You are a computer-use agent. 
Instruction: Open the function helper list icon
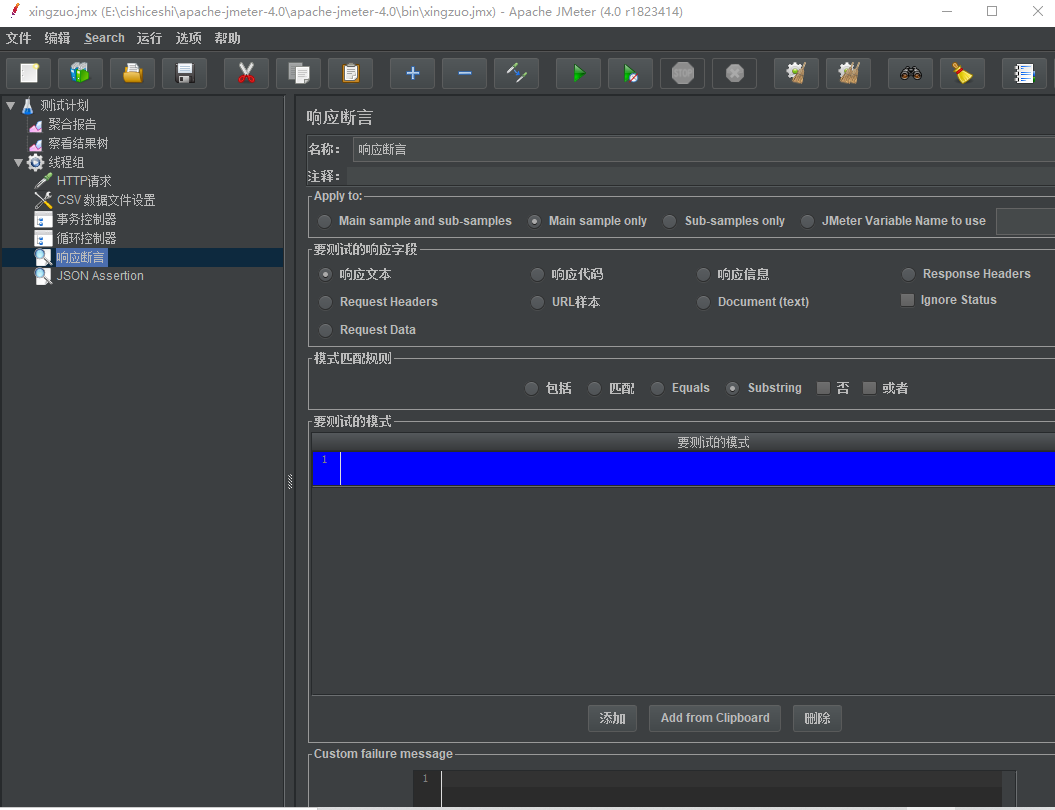pos(1024,73)
